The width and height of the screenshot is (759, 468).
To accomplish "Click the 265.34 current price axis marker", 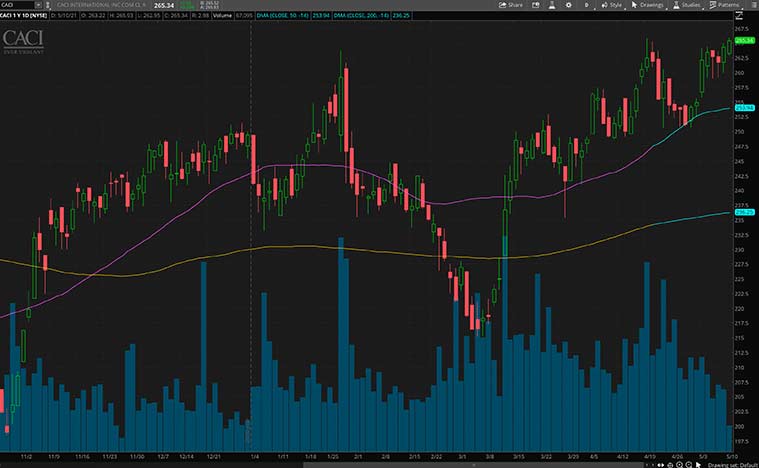I will pos(743,39).
